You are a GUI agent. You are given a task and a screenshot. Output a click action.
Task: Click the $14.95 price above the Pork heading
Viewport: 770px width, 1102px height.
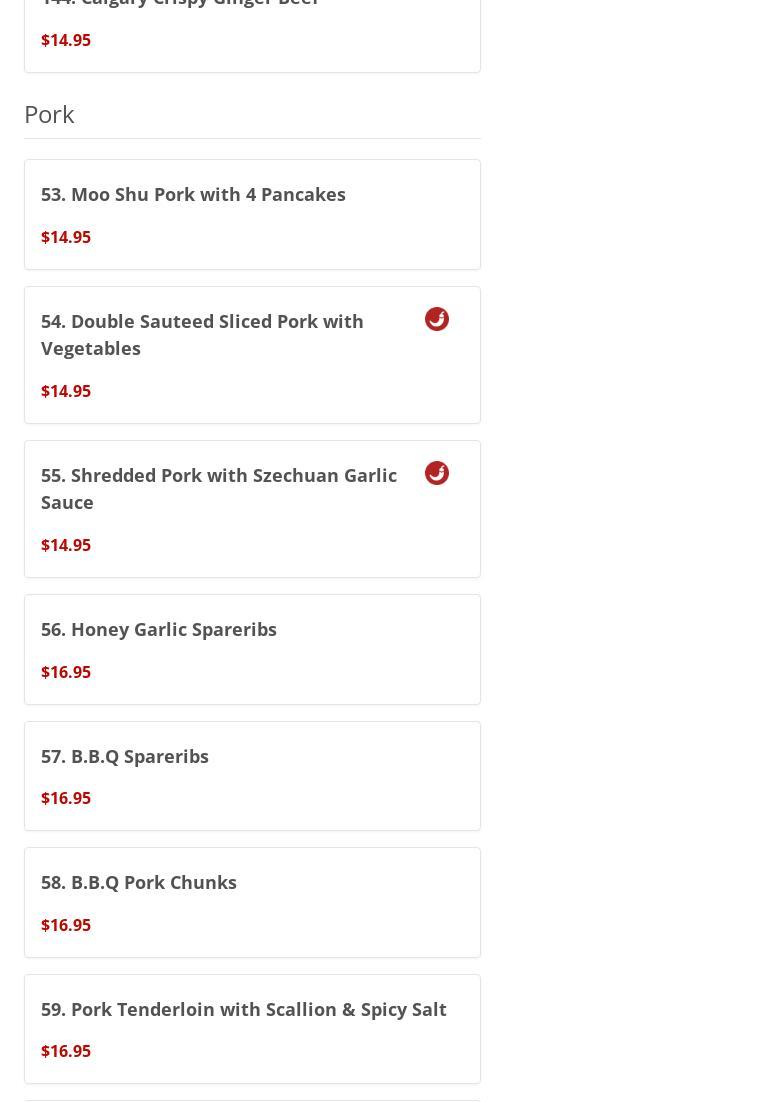[x=66, y=40]
